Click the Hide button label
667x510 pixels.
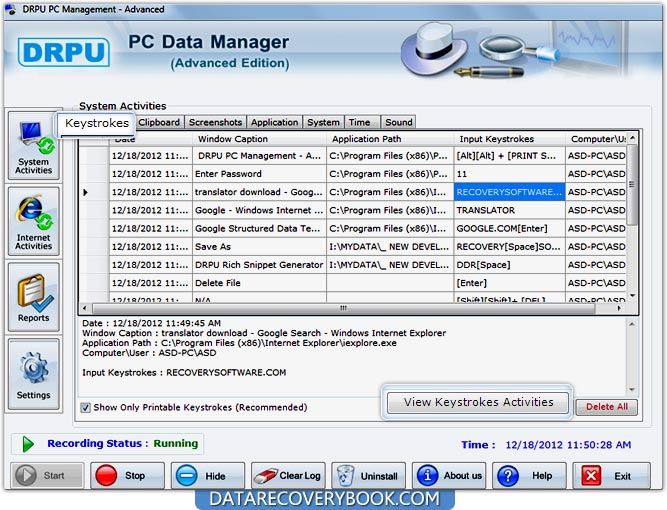(x=215, y=476)
